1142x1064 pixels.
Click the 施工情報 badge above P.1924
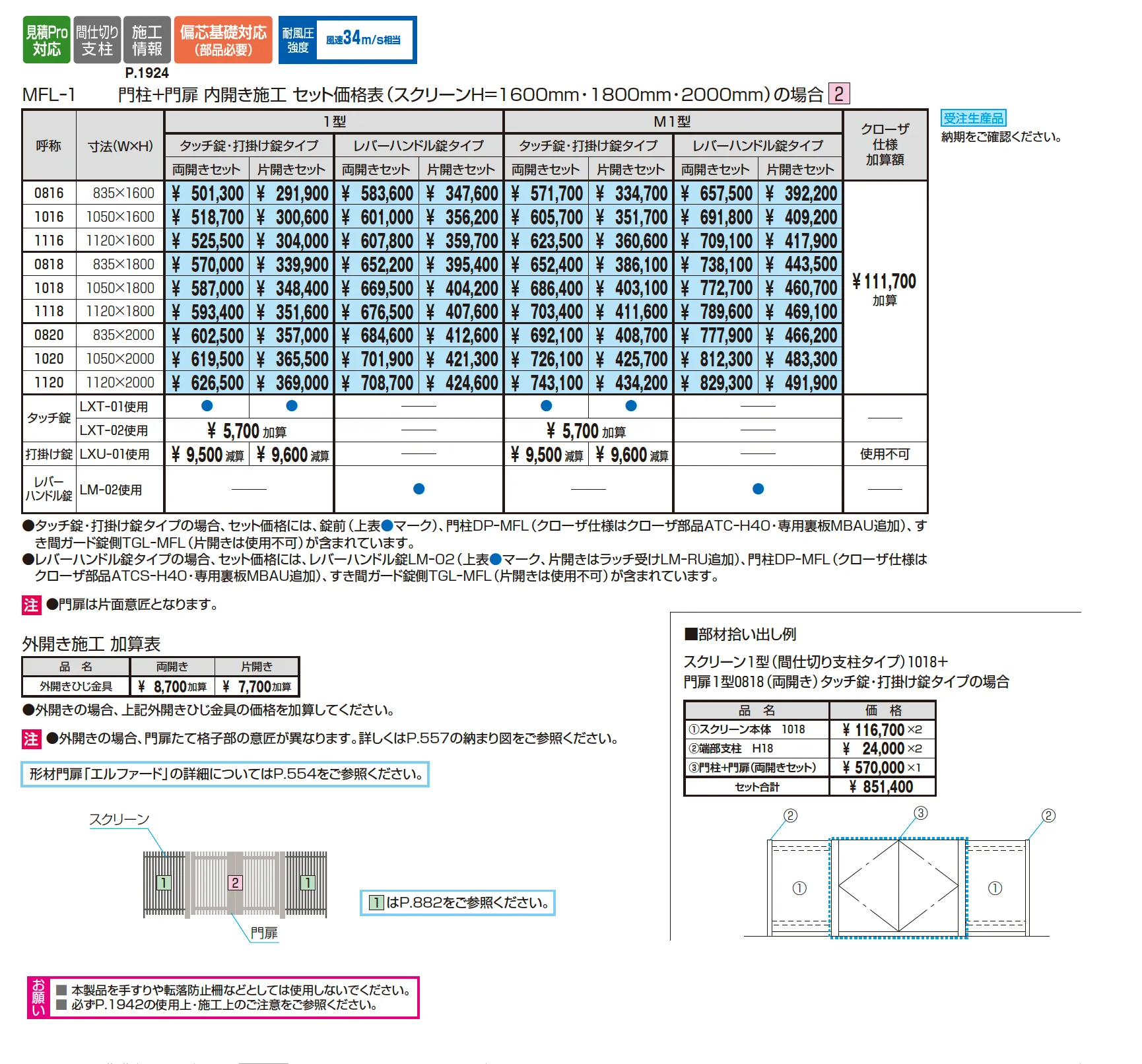pos(147,40)
